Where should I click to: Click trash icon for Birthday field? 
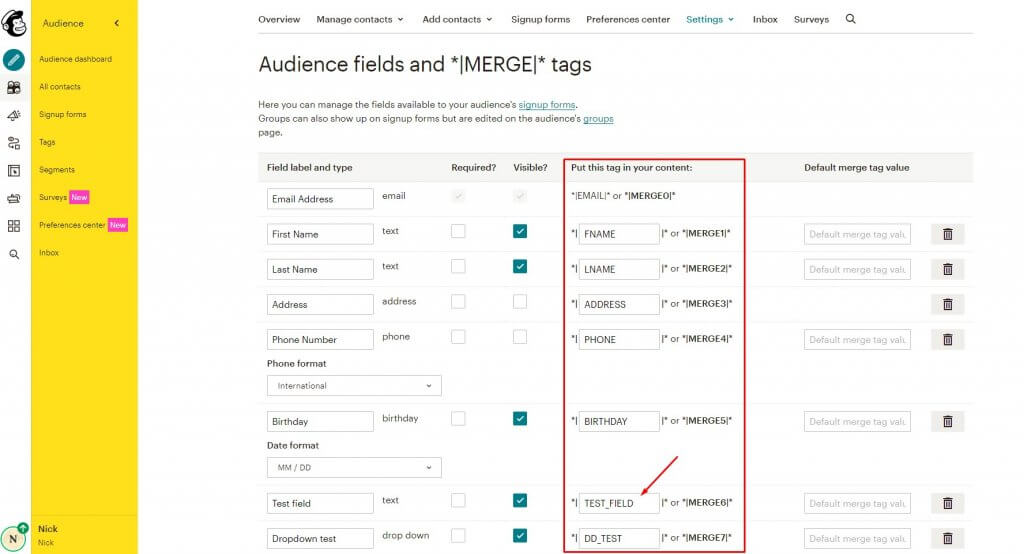947,421
